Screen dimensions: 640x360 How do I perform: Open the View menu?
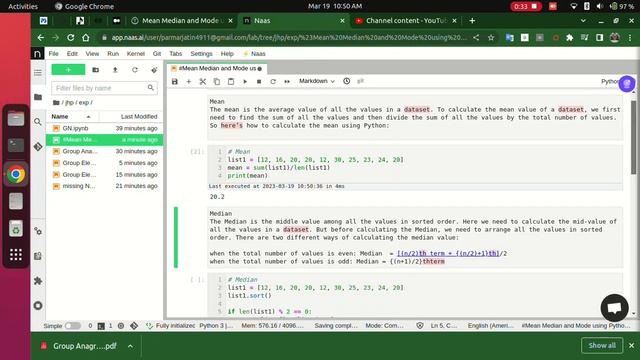pos(92,53)
